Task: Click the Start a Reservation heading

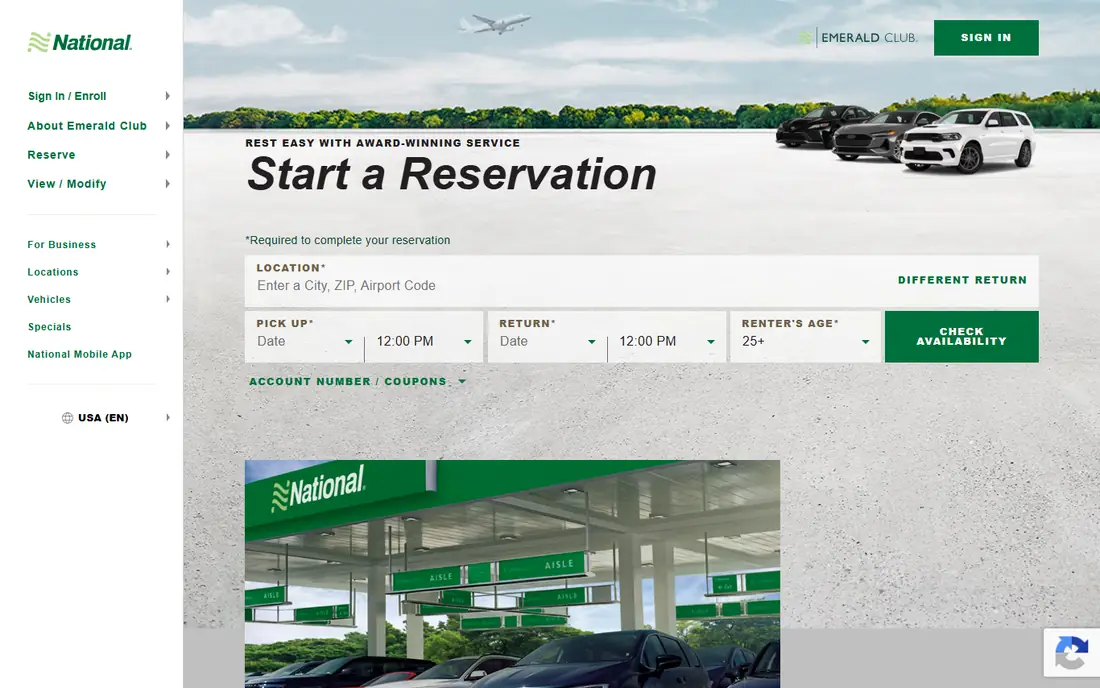Action: click(x=452, y=174)
